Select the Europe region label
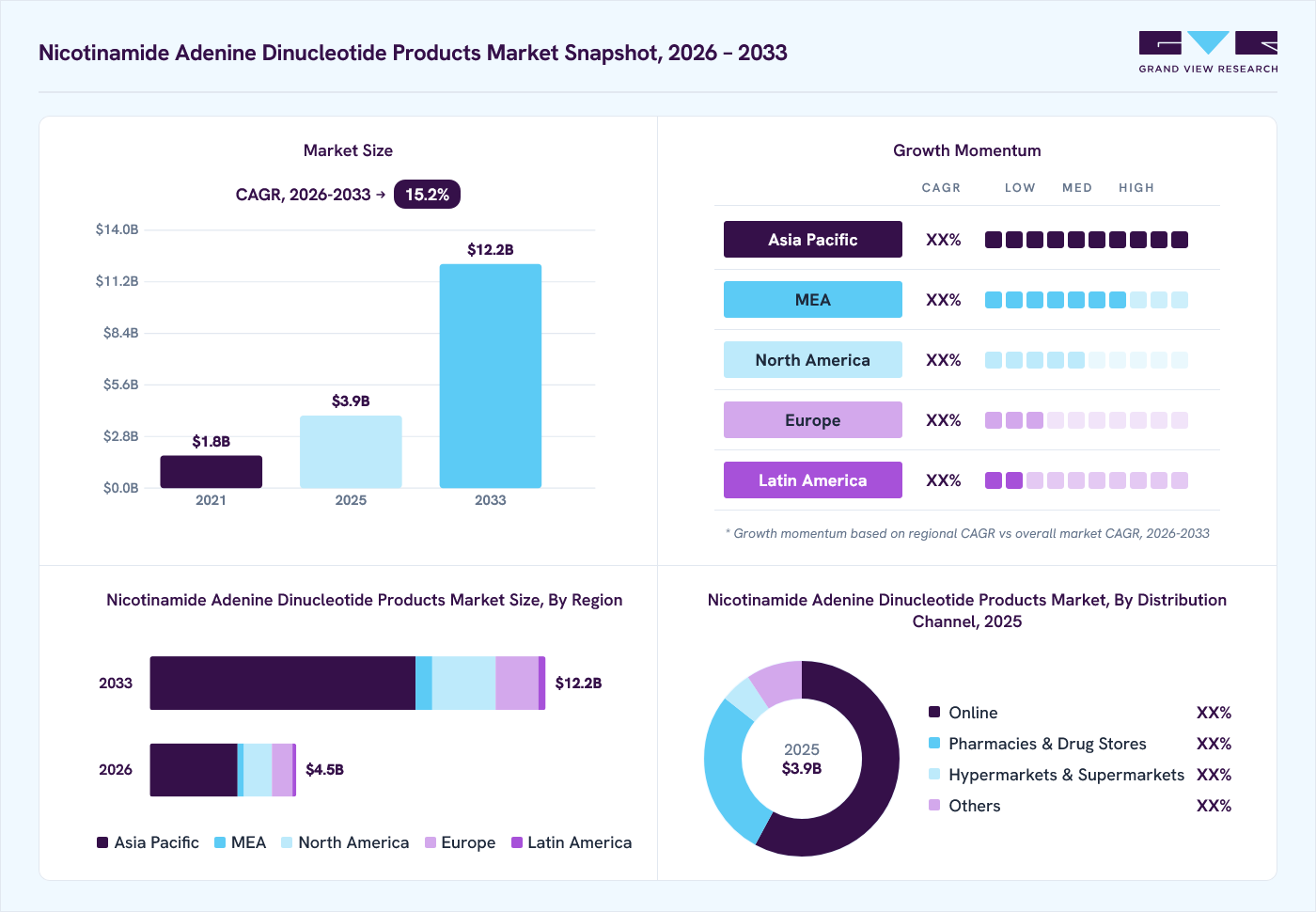This screenshot has height=912, width=1316. [x=813, y=420]
